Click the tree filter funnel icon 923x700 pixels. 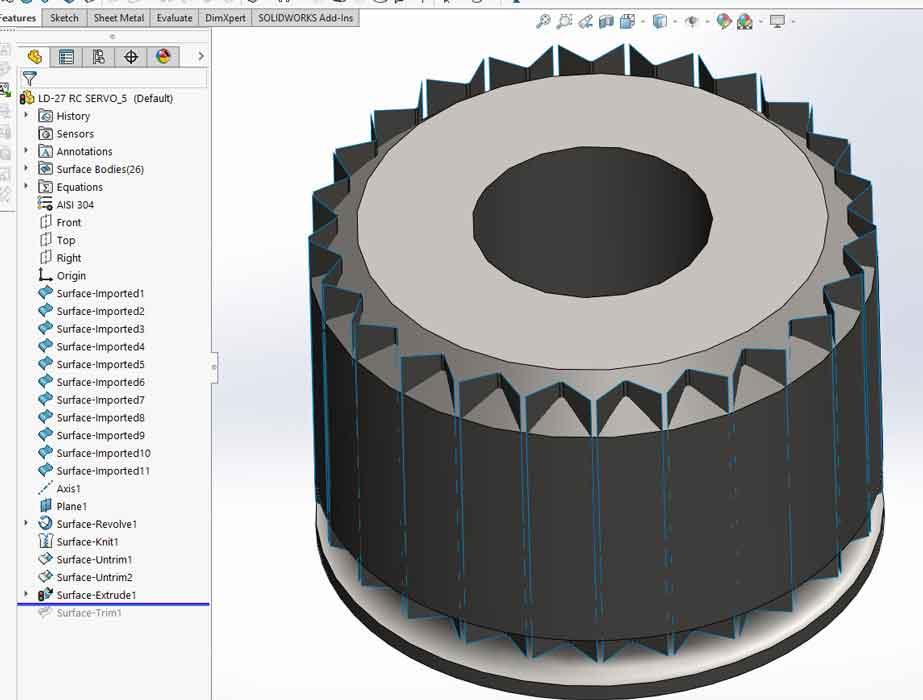click(29, 78)
